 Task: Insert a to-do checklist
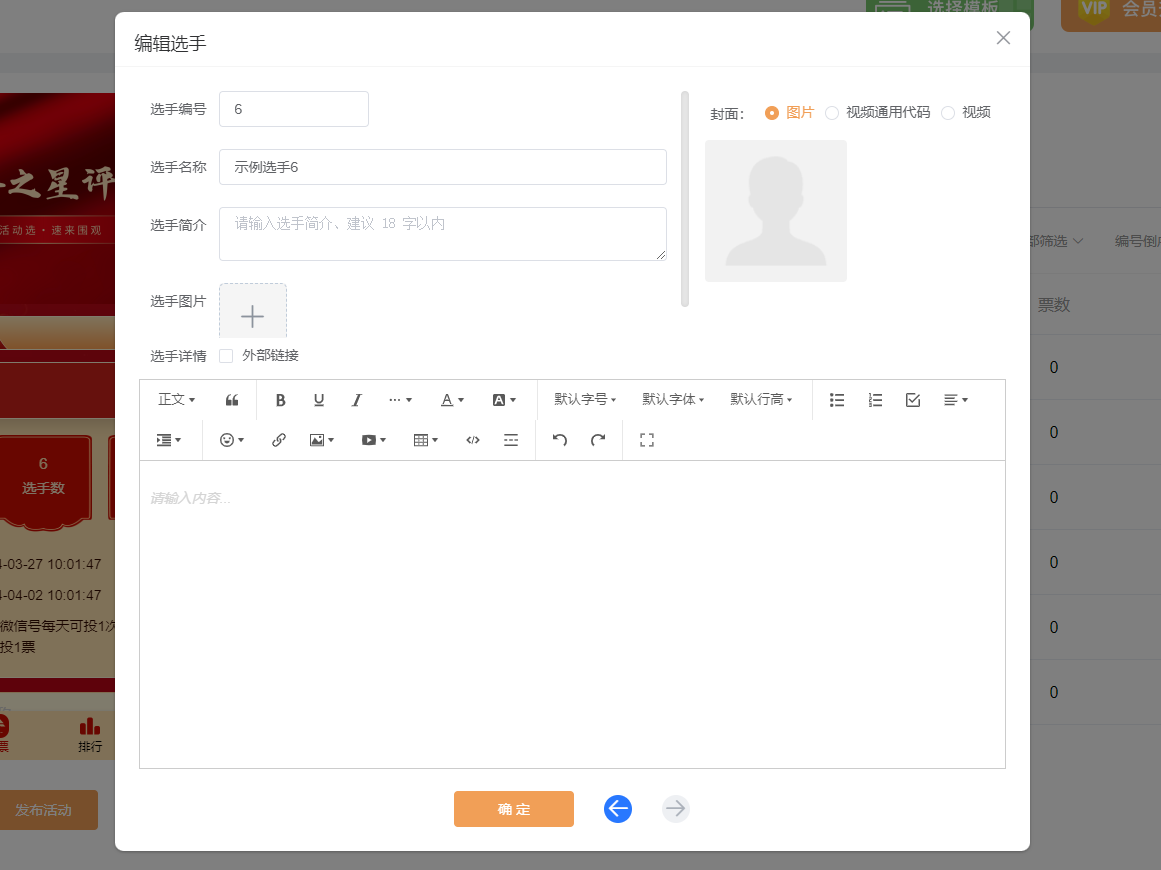(x=913, y=400)
